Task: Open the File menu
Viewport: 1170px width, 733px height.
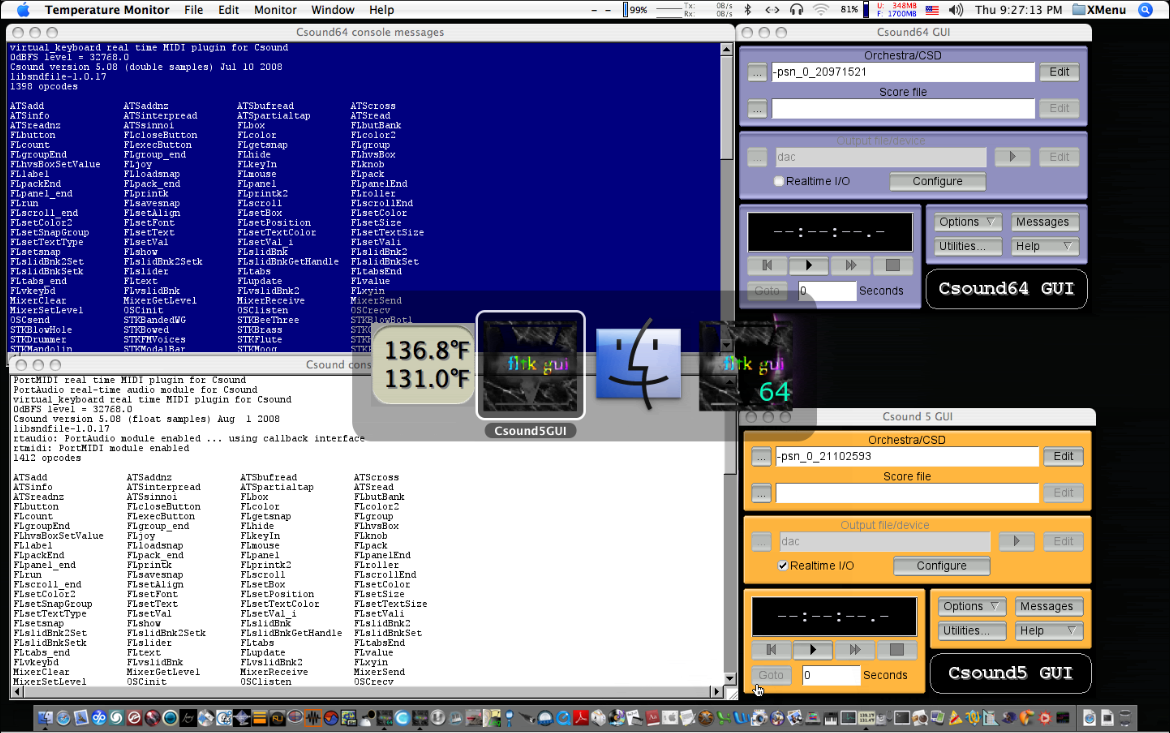Action: (x=193, y=10)
